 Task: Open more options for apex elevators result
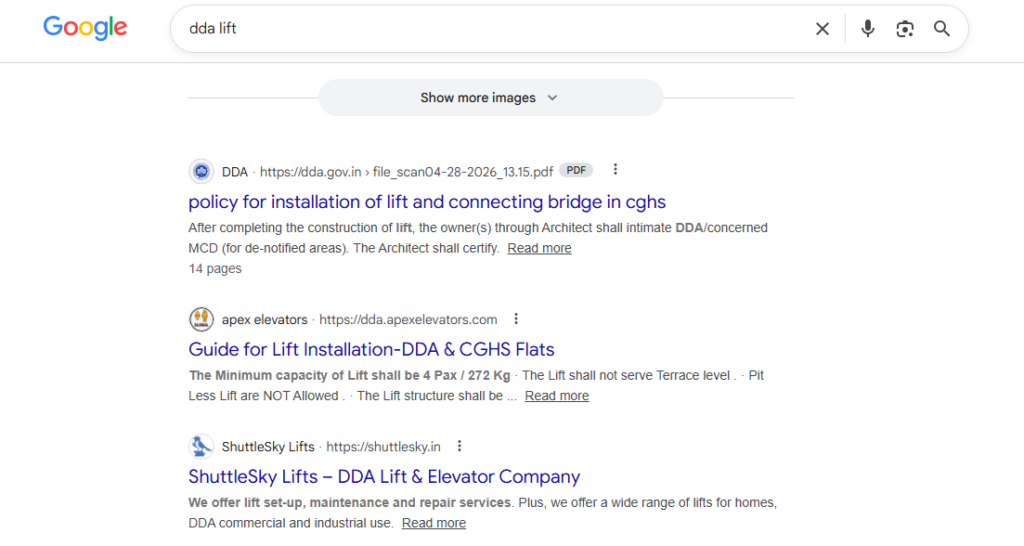click(516, 319)
